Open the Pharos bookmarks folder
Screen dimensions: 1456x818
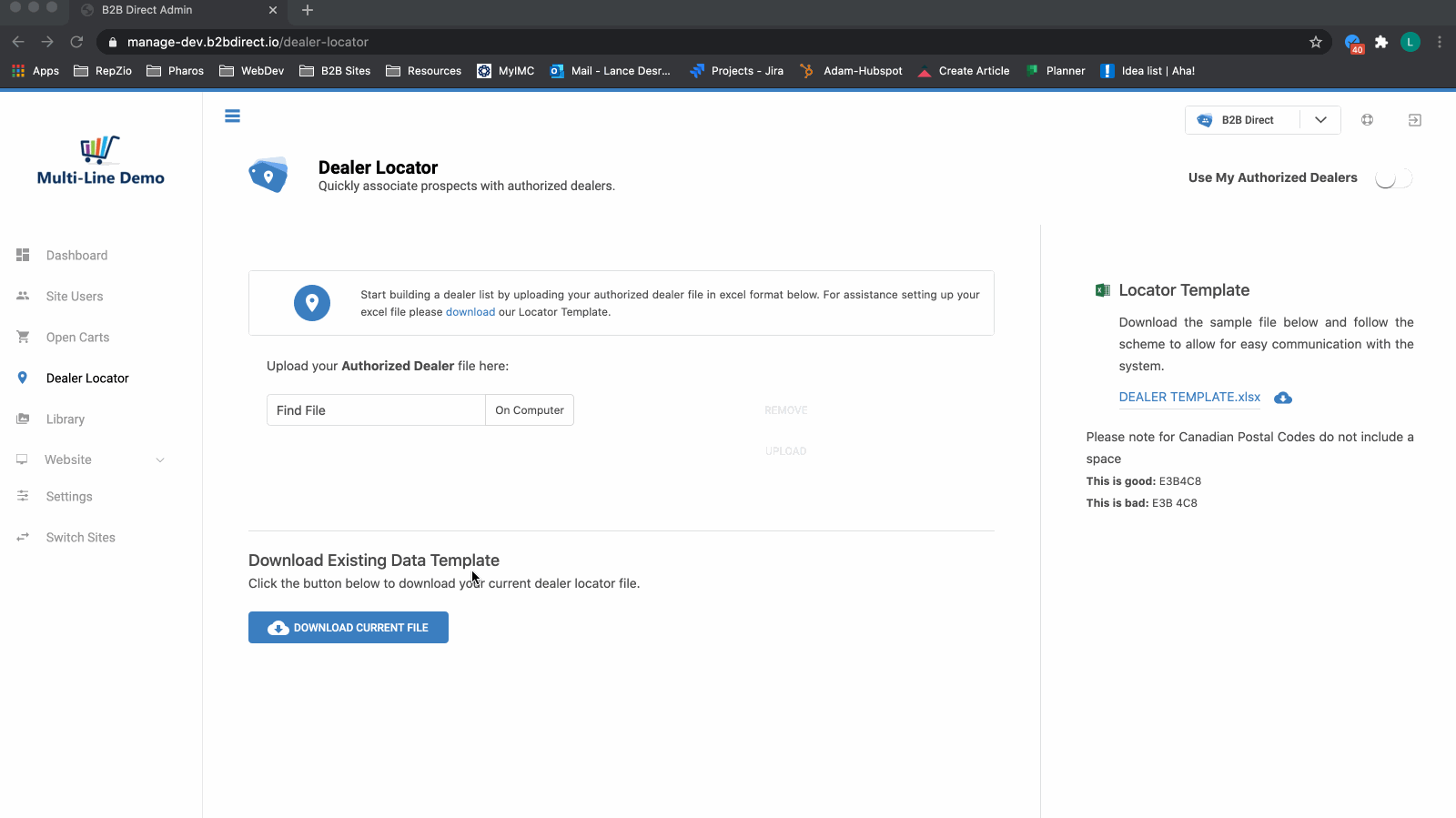[x=176, y=71]
